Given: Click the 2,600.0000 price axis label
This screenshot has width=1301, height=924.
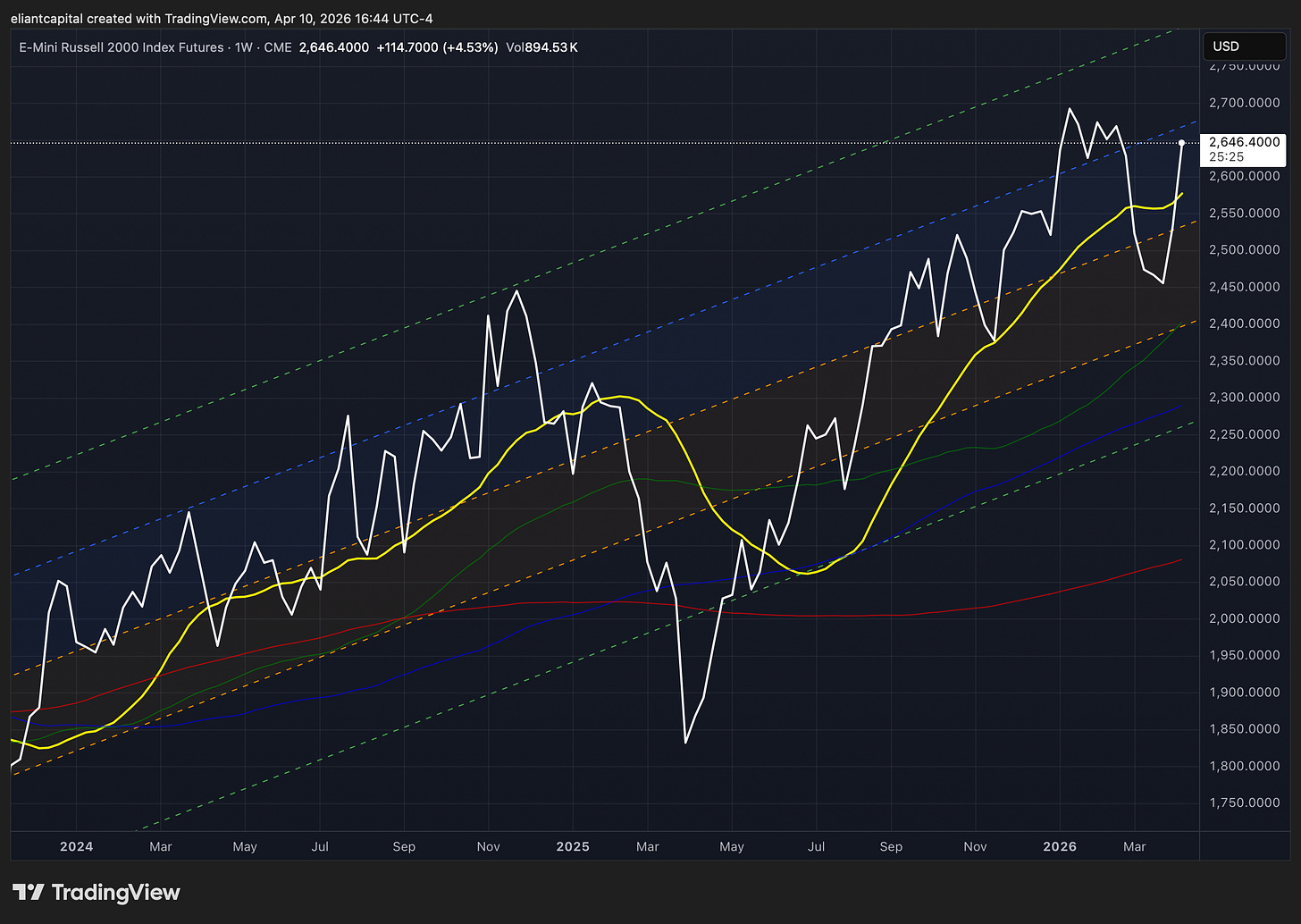Looking at the screenshot, I should (1243, 176).
